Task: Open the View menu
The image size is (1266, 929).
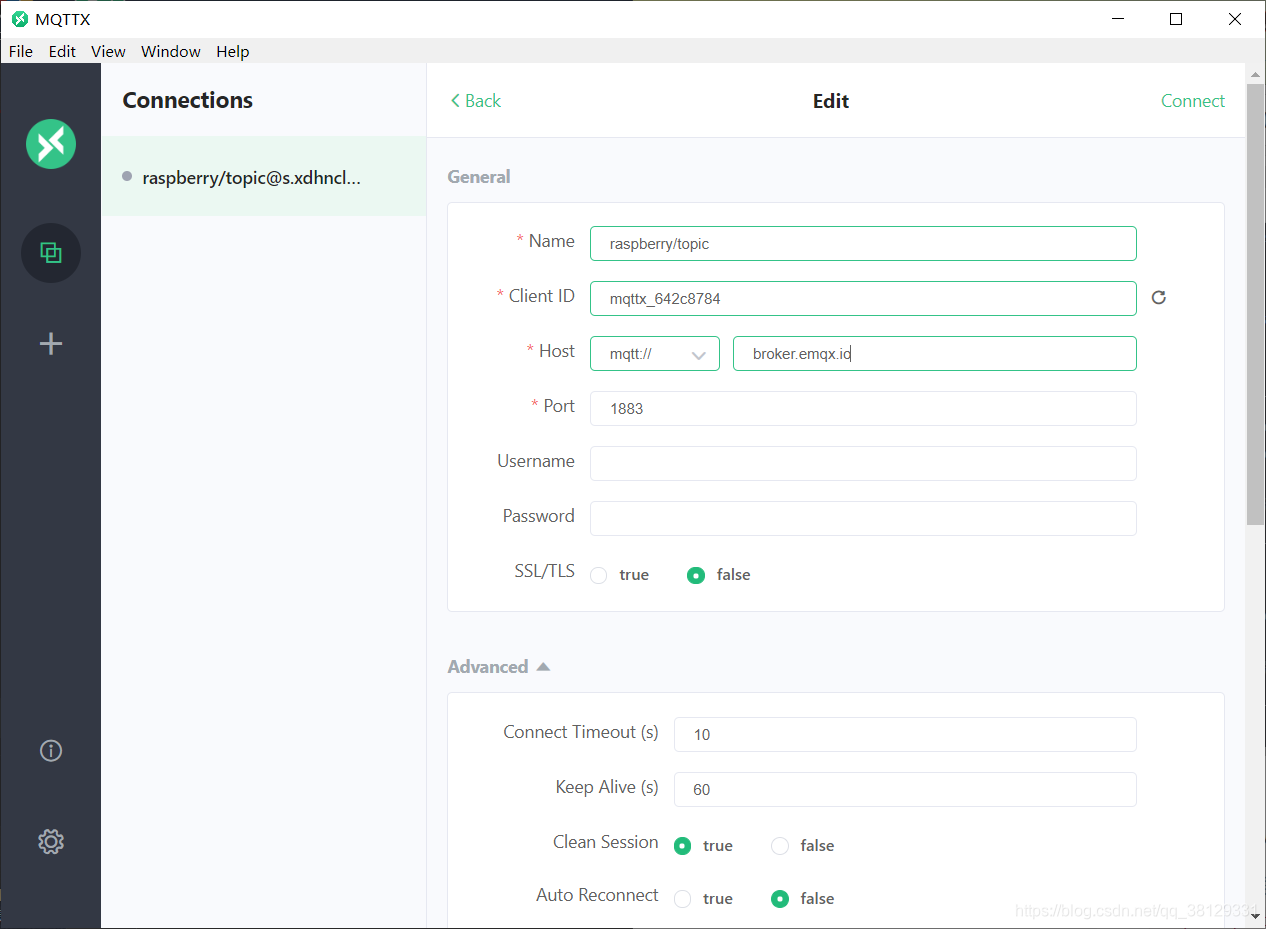Action: tap(108, 51)
